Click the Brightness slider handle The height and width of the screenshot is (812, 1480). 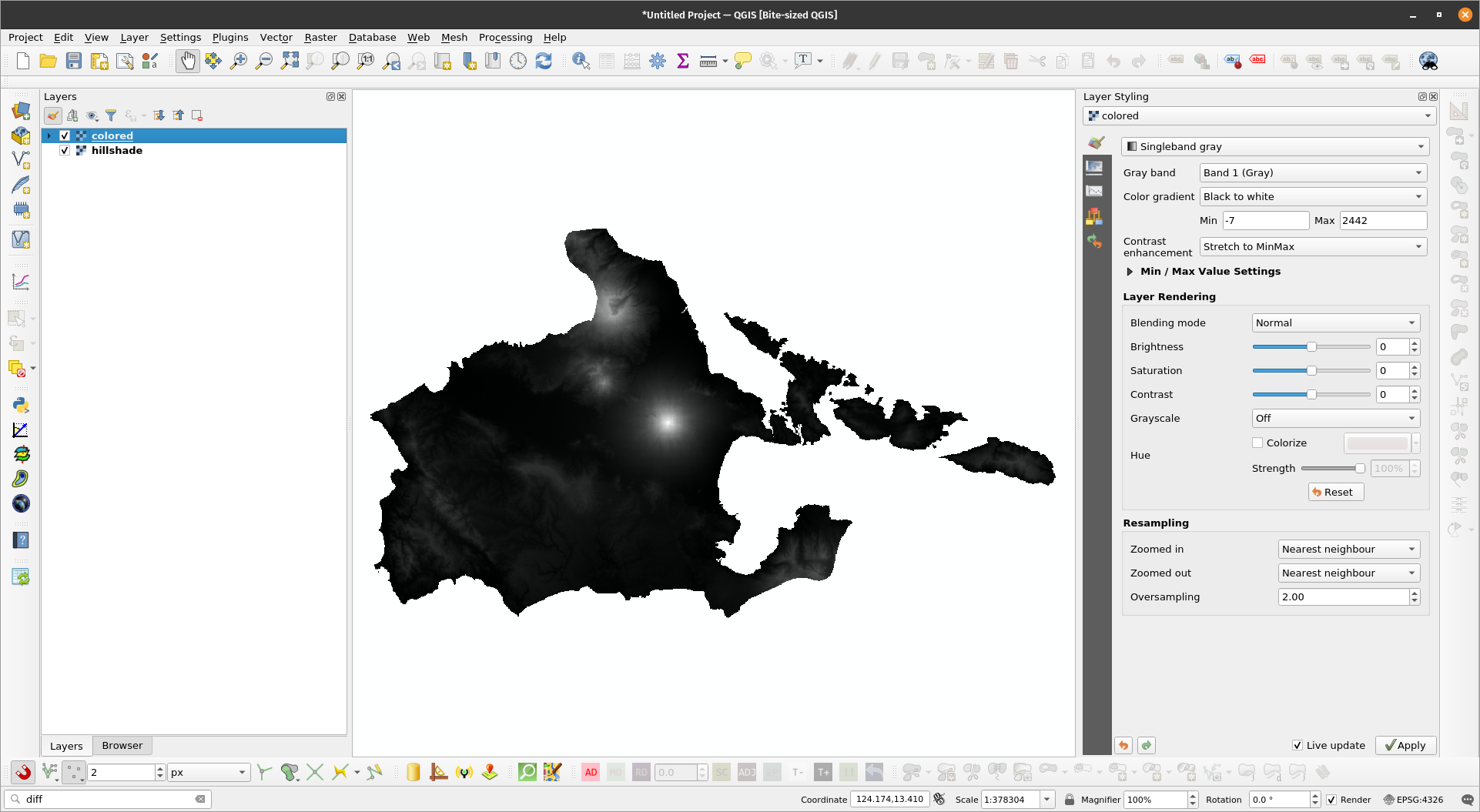click(1311, 347)
